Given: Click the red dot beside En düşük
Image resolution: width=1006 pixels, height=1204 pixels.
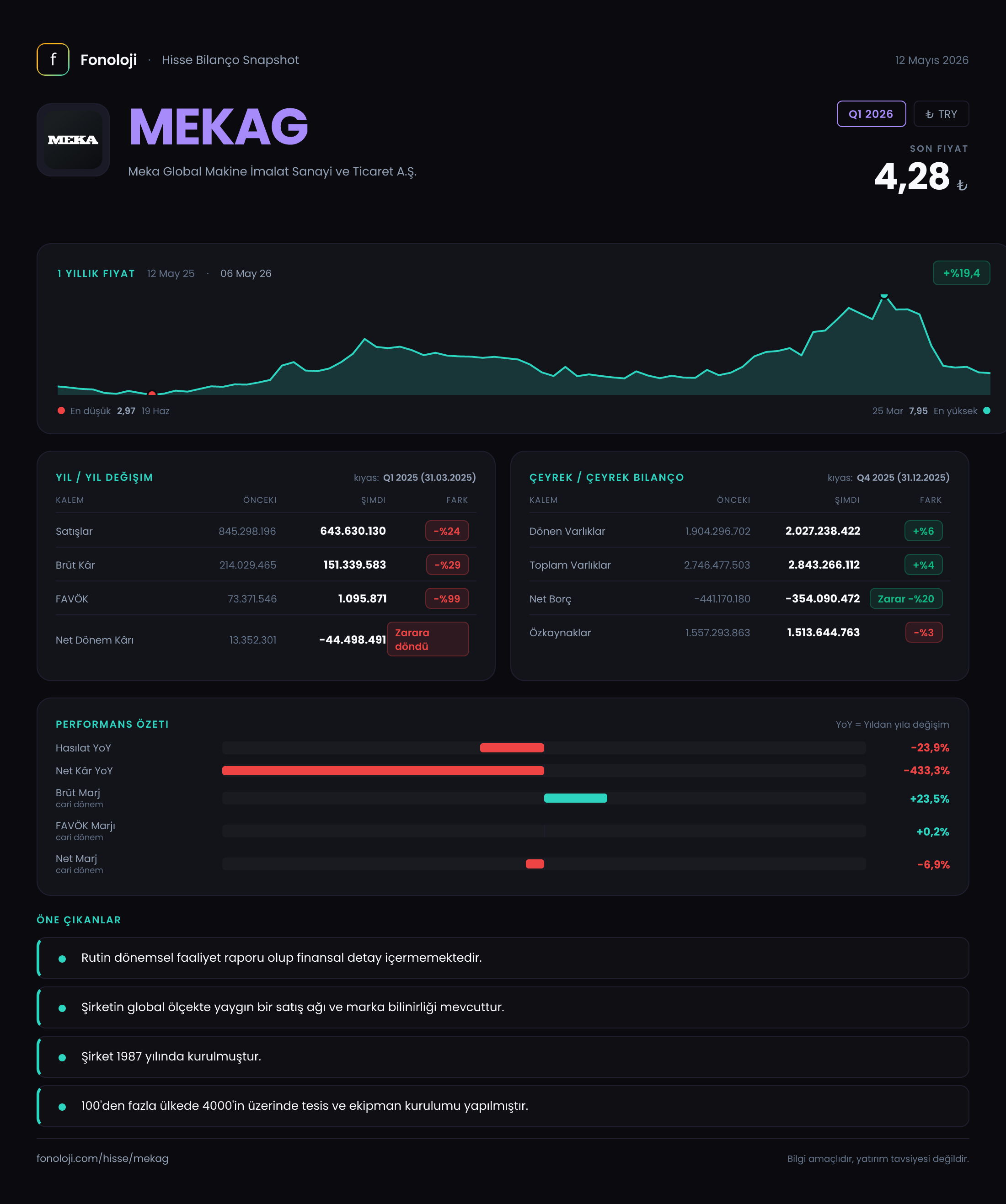Looking at the screenshot, I should (x=61, y=410).
